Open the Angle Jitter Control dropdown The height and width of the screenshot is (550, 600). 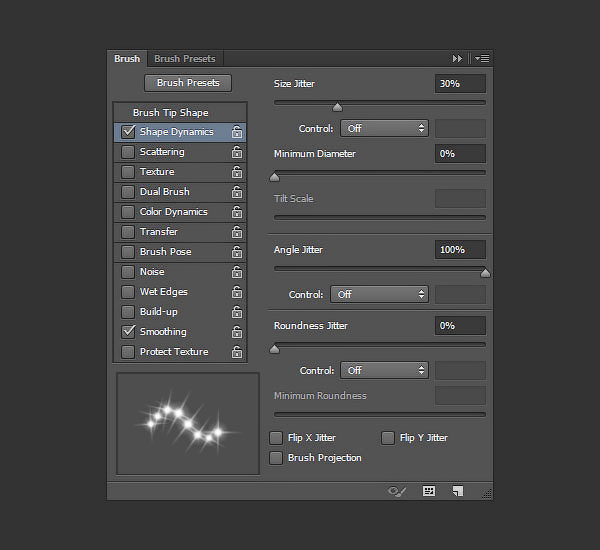(379, 295)
